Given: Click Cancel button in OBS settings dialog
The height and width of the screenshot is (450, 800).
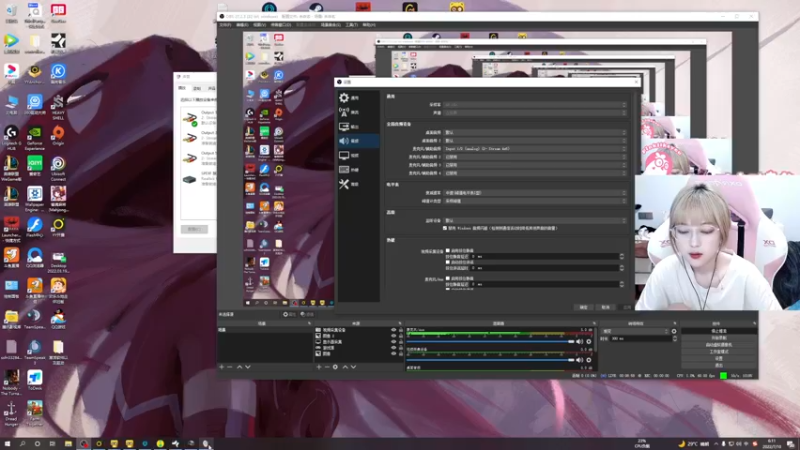Looking at the screenshot, I should [x=605, y=307].
